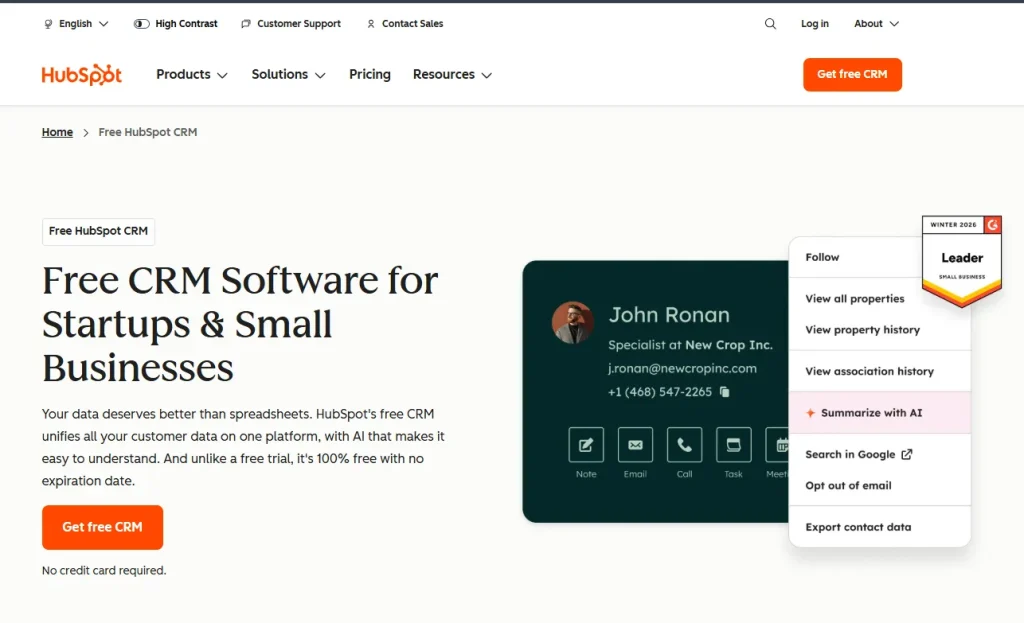1024x623 pixels.
Task: Click the Note icon on contact card
Action: tap(586, 445)
